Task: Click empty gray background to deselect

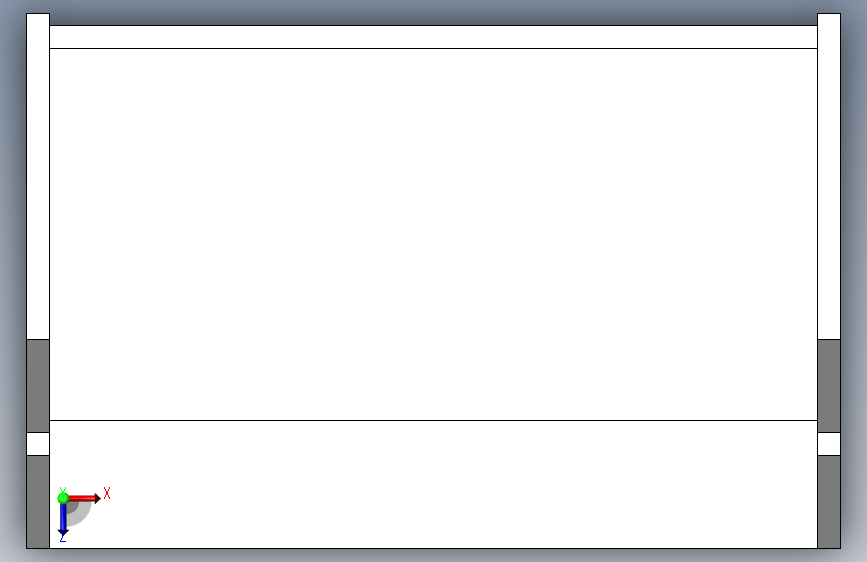Action: coord(434,8)
